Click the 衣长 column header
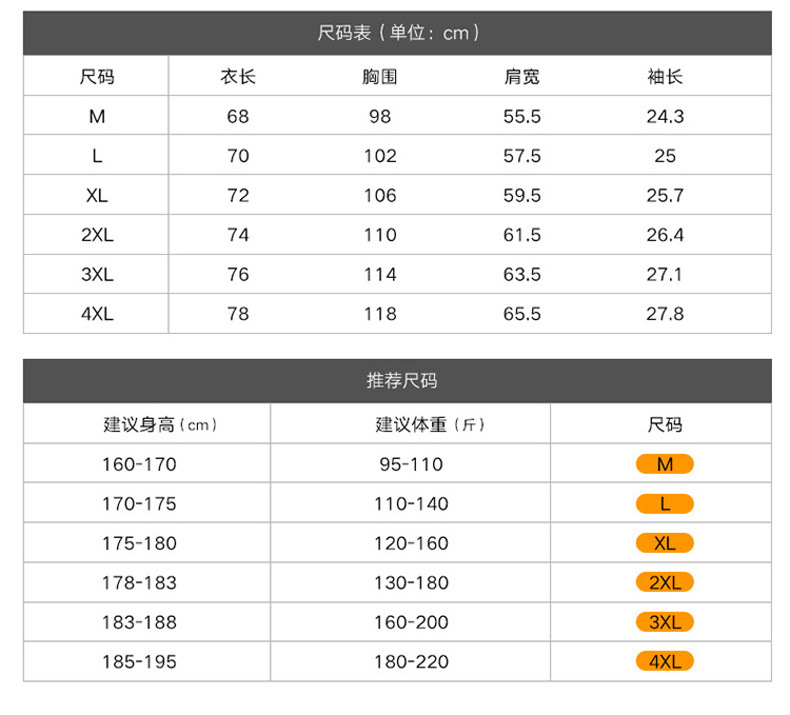The image size is (790, 715). (x=238, y=76)
